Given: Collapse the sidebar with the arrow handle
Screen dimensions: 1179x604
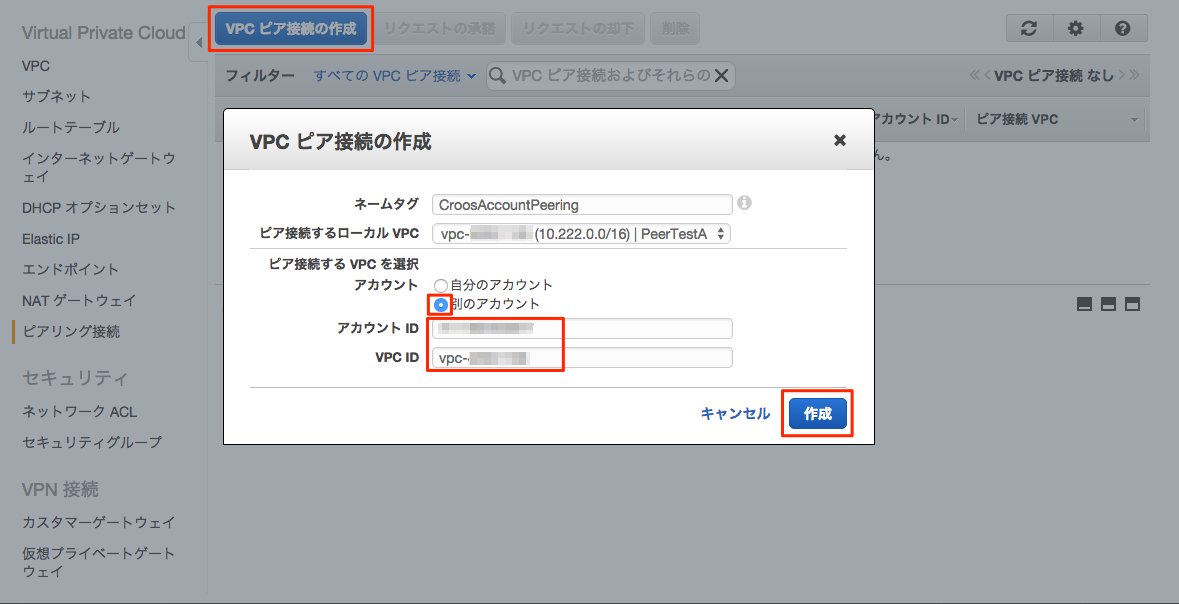Looking at the screenshot, I should pyautogui.click(x=198, y=42).
